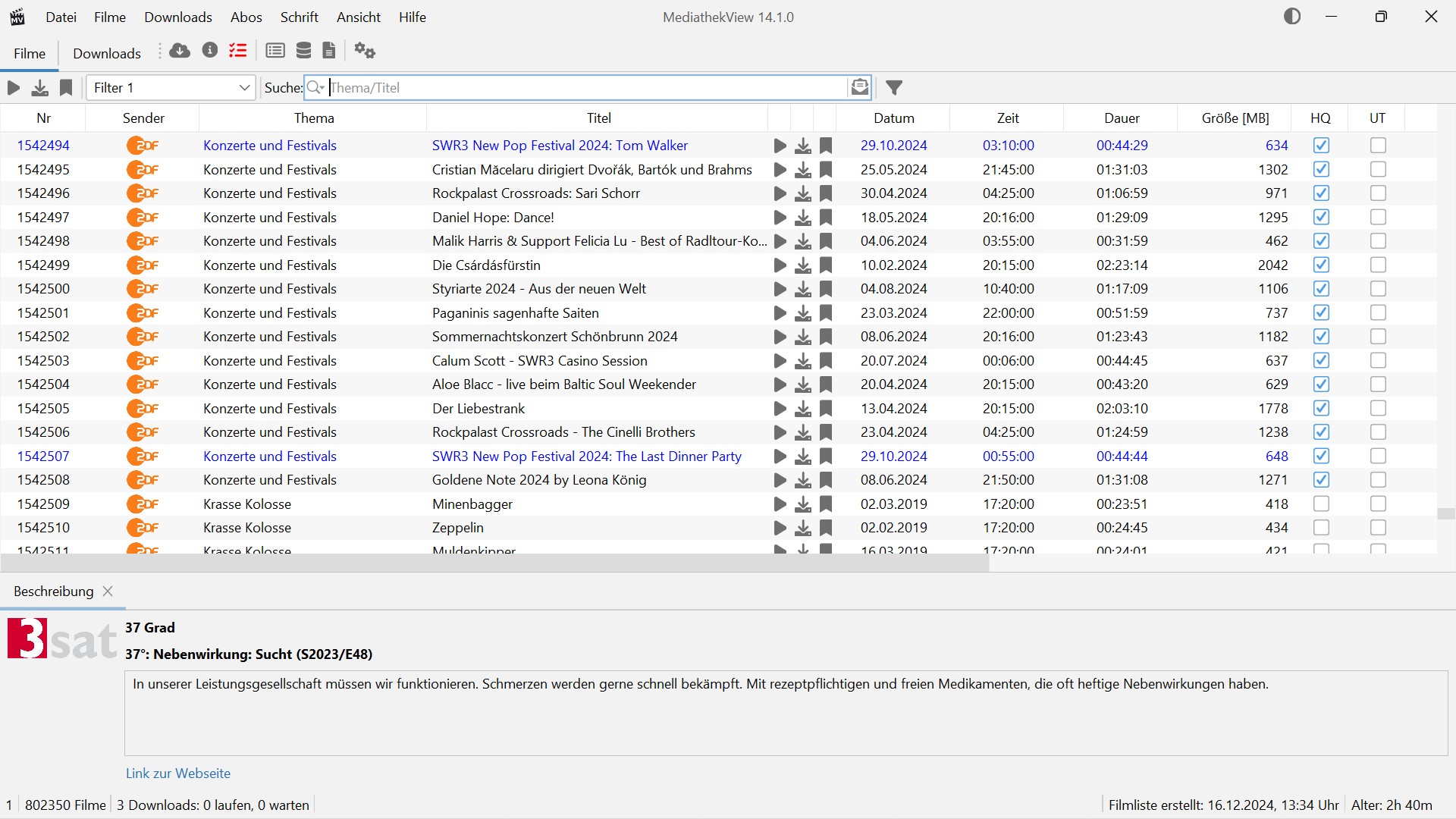Click the '3 Downloads: 0 laufen, 0 warten' status

[213, 805]
